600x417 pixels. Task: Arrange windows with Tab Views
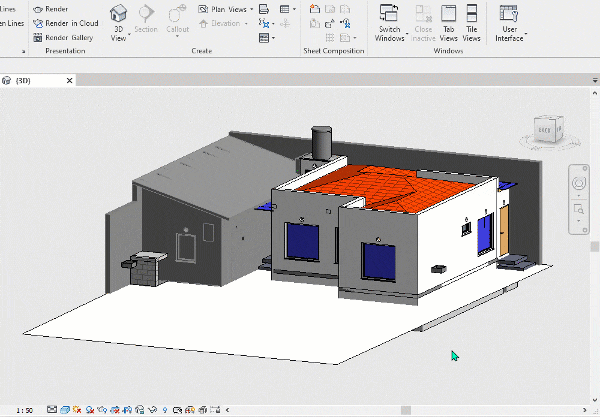(x=448, y=22)
